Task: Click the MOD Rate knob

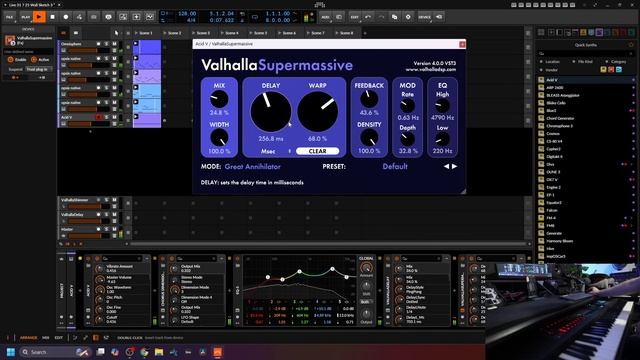Action: point(407,106)
